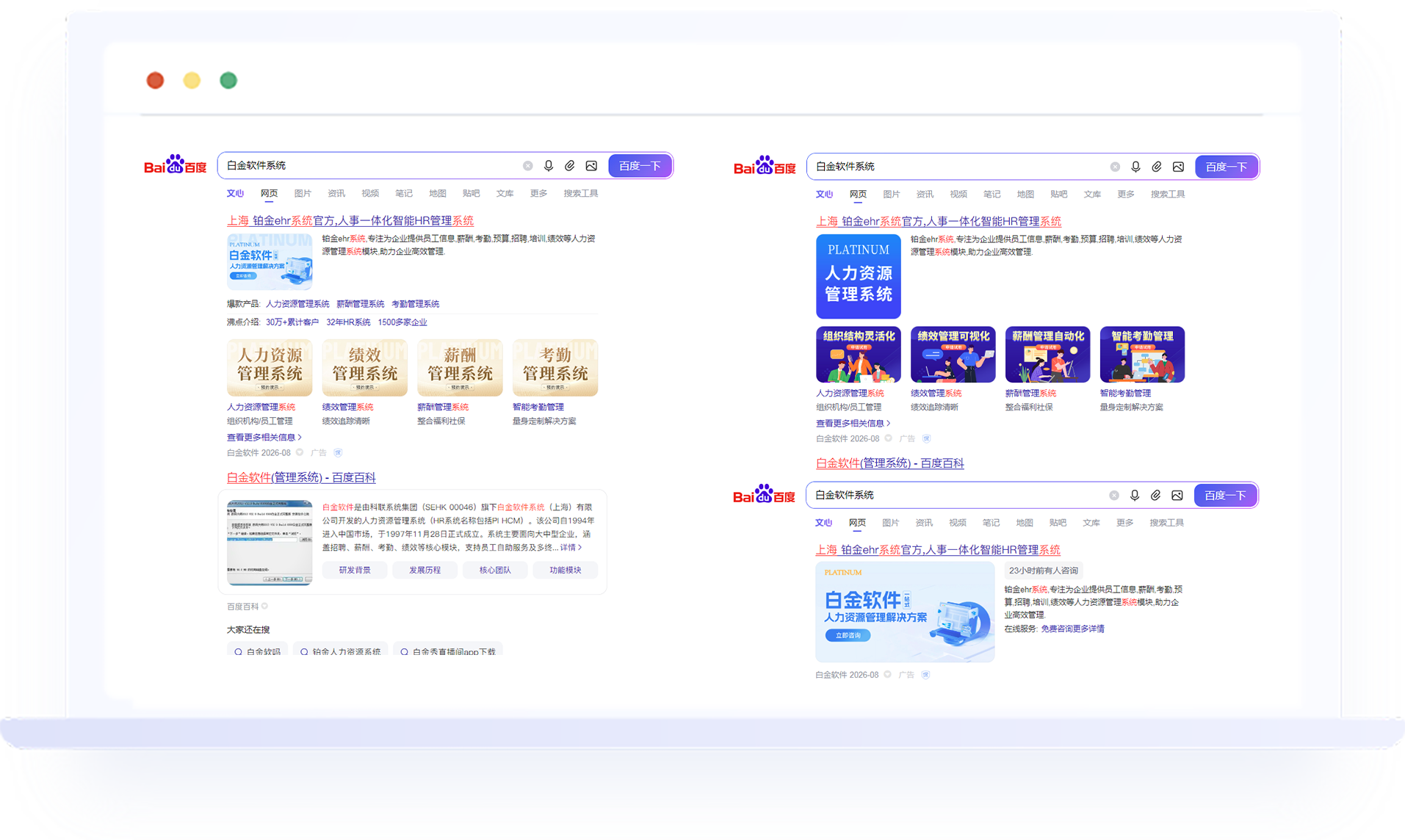Expand the 更多 menu in the lower-right panel
Viewport: 1405px width, 840px height.
[x=1125, y=523]
